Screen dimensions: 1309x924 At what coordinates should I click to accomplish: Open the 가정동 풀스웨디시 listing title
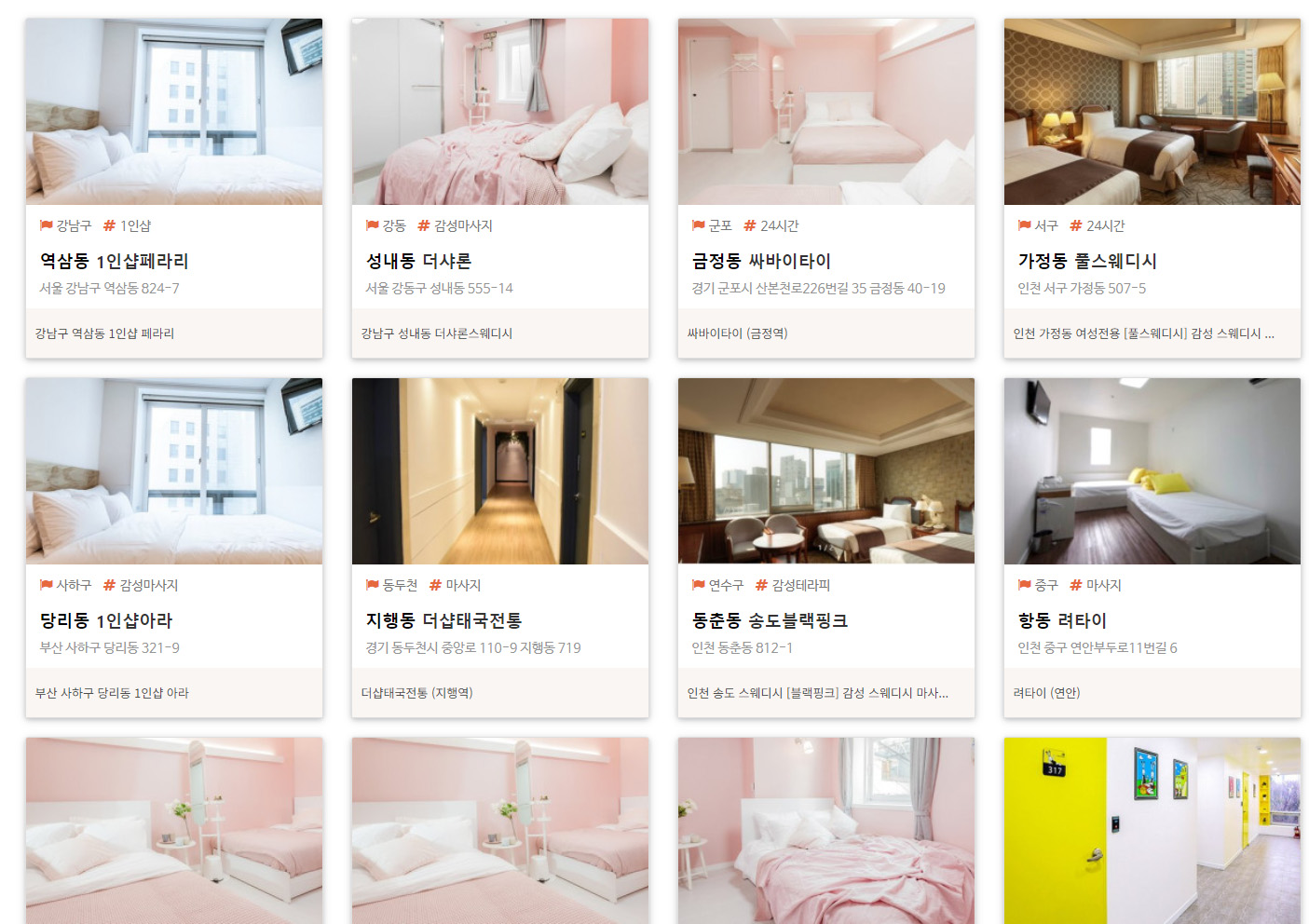click(1087, 261)
